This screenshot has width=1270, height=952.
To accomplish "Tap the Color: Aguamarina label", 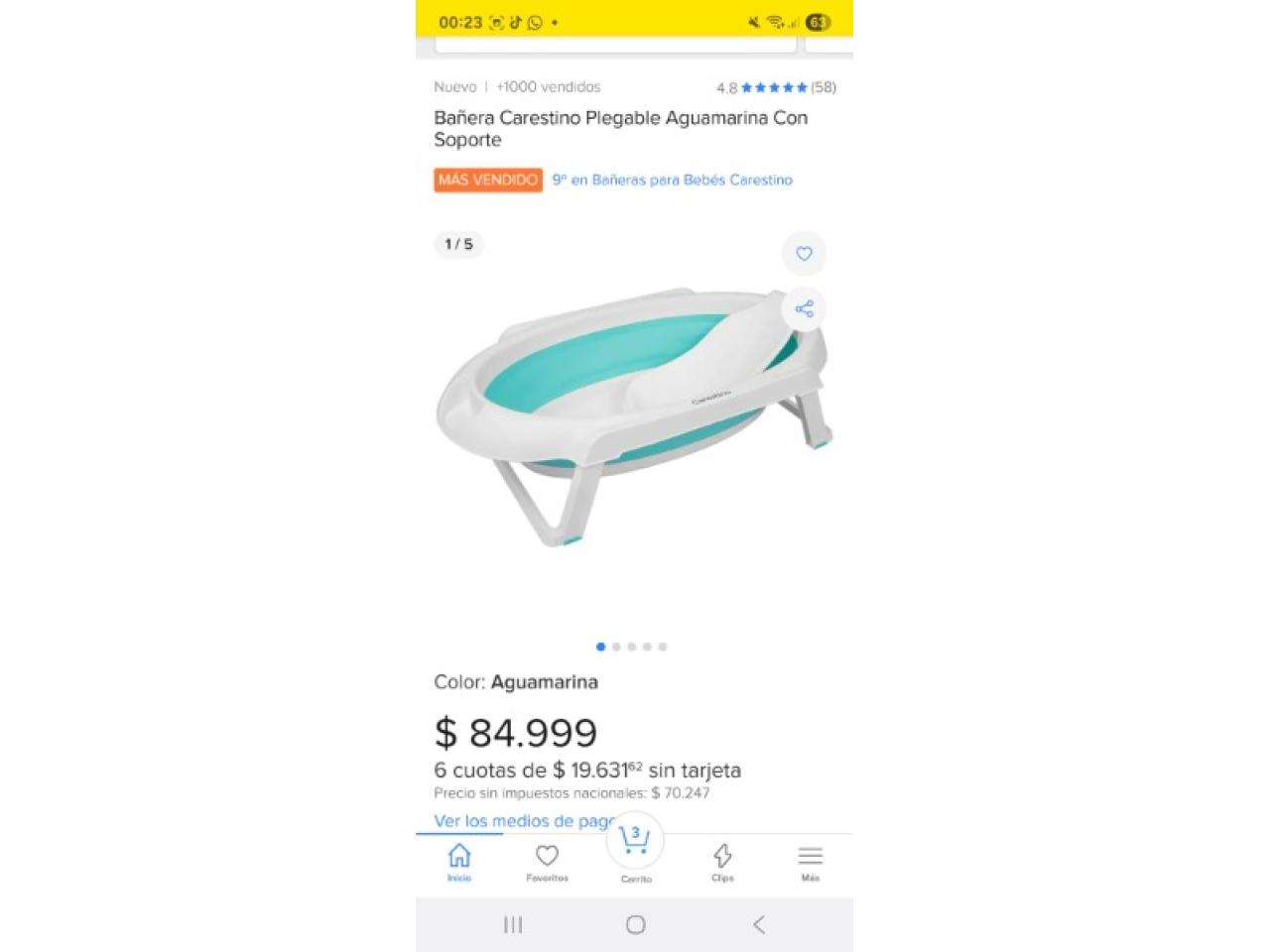I will point(516,682).
